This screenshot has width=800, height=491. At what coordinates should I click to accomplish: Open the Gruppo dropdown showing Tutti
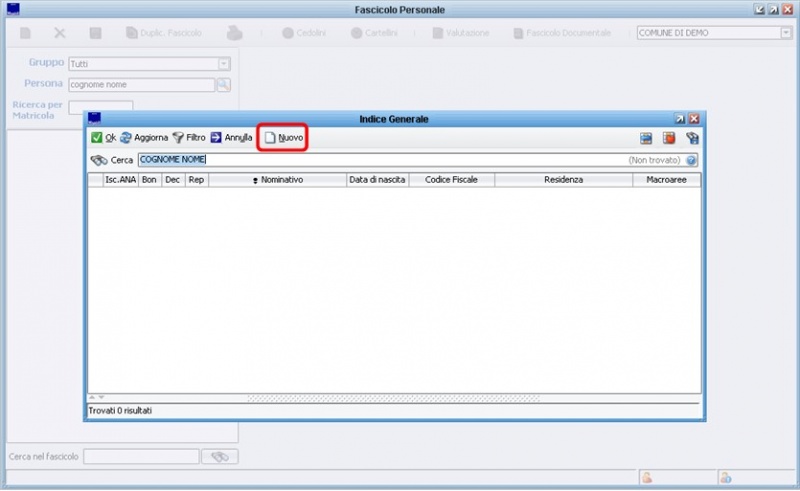pos(224,64)
